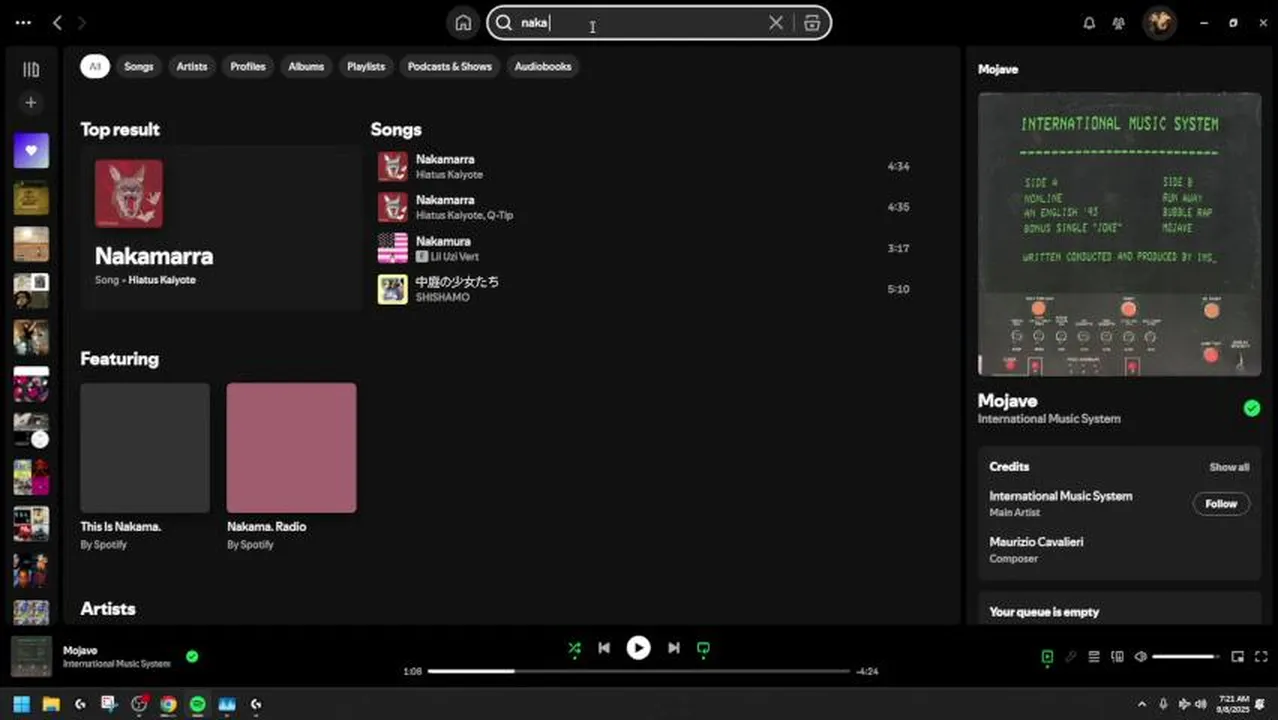Click the search input containing 'naka'

click(640, 23)
